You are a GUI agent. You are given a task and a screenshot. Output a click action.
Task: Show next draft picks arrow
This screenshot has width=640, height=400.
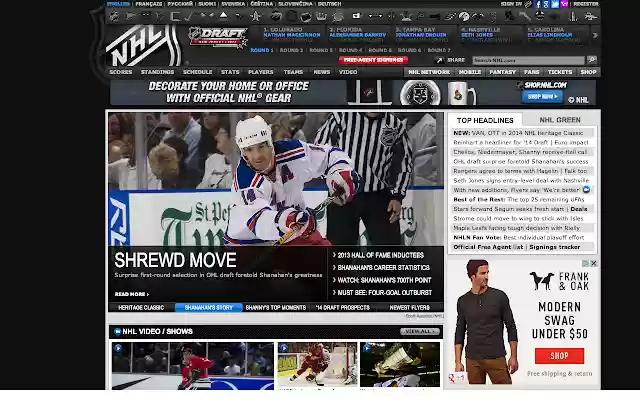click(595, 36)
